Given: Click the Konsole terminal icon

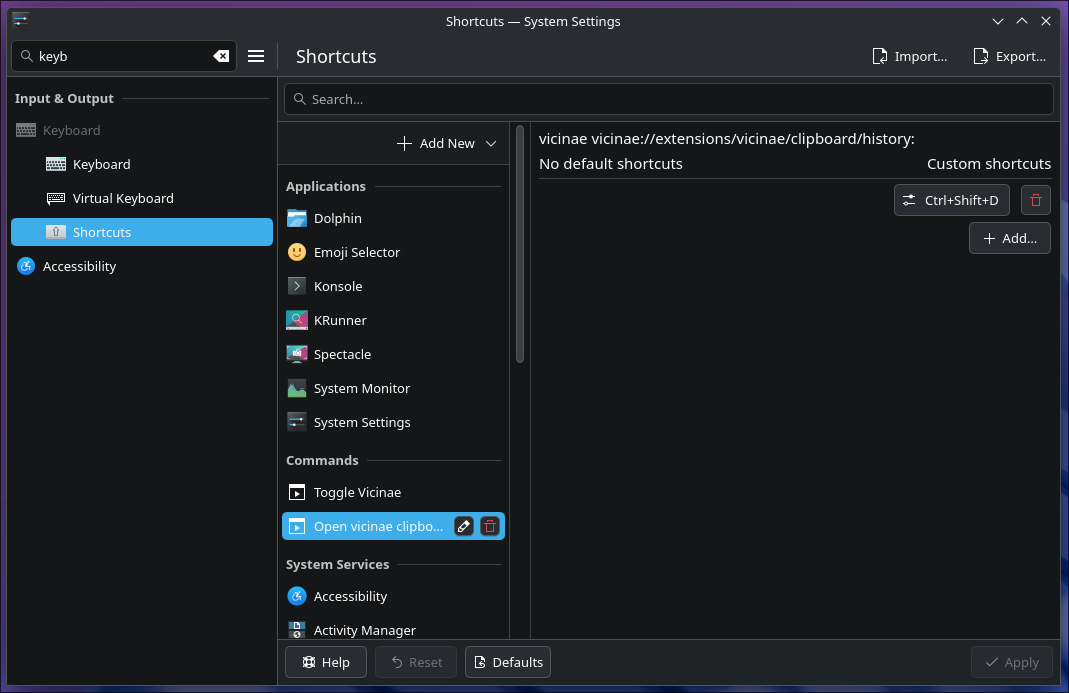Looking at the screenshot, I should (296, 286).
